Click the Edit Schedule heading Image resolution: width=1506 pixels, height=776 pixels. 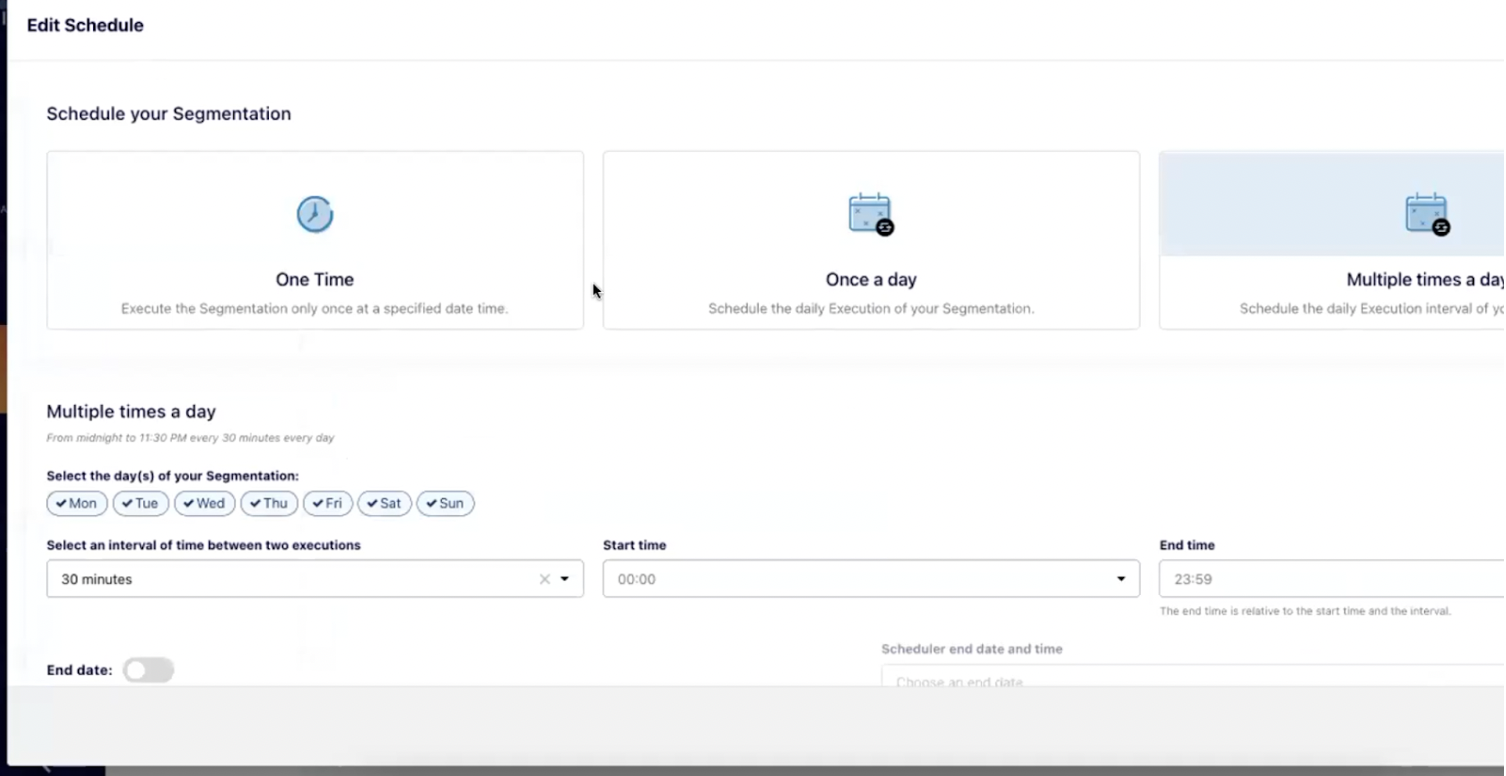[x=85, y=25]
